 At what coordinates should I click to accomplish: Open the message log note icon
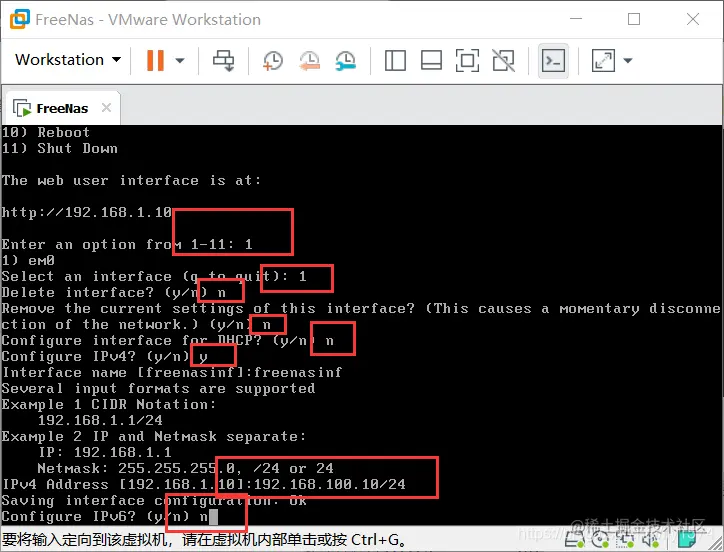(x=687, y=539)
